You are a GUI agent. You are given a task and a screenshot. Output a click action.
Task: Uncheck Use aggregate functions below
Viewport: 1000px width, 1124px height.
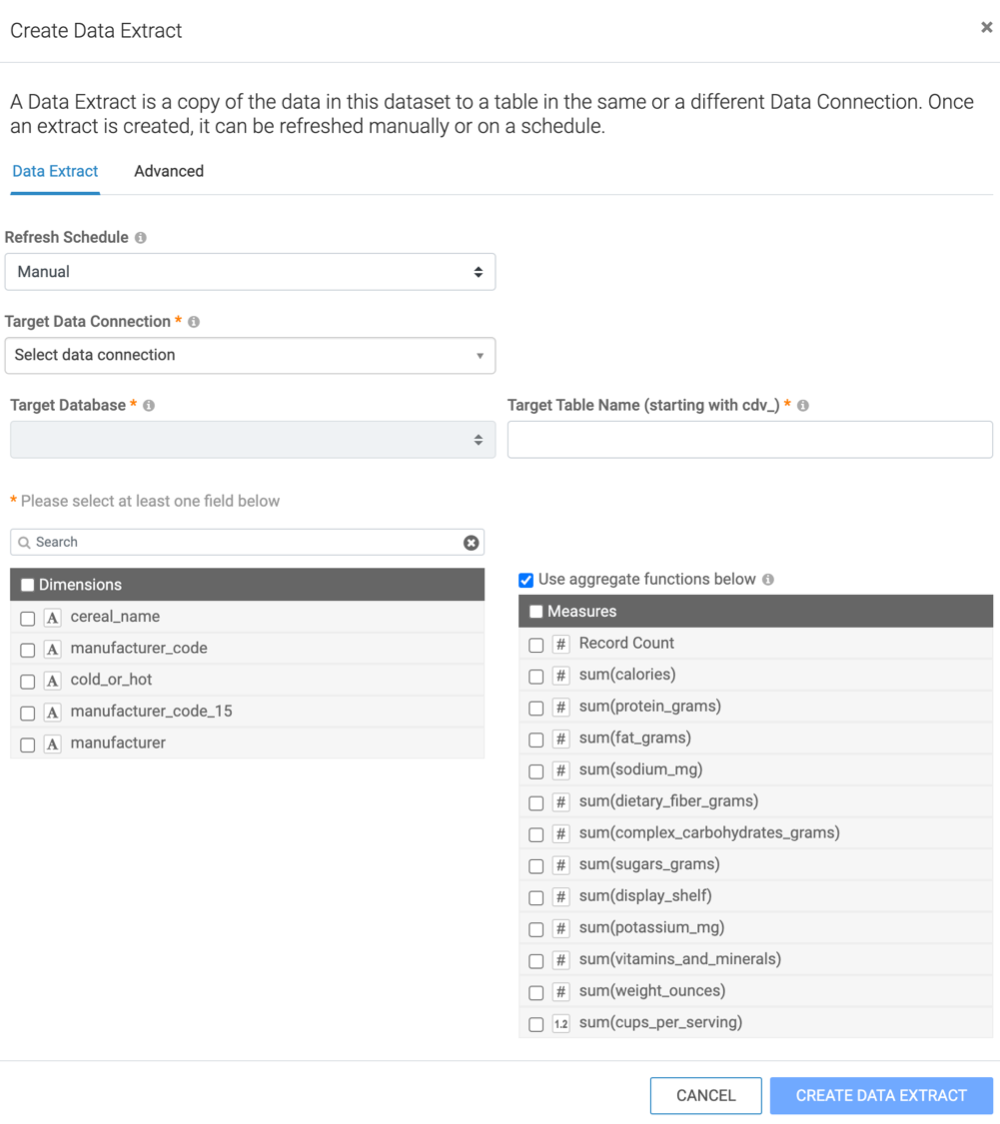point(526,580)
